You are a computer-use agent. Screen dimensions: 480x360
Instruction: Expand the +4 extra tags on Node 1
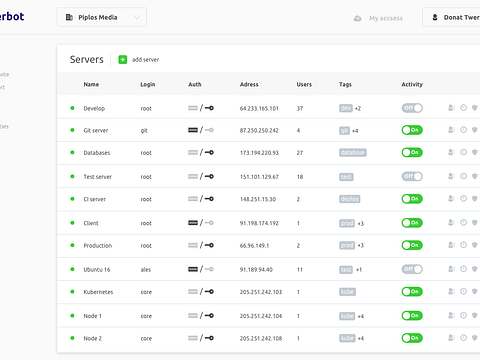(361, 316)
